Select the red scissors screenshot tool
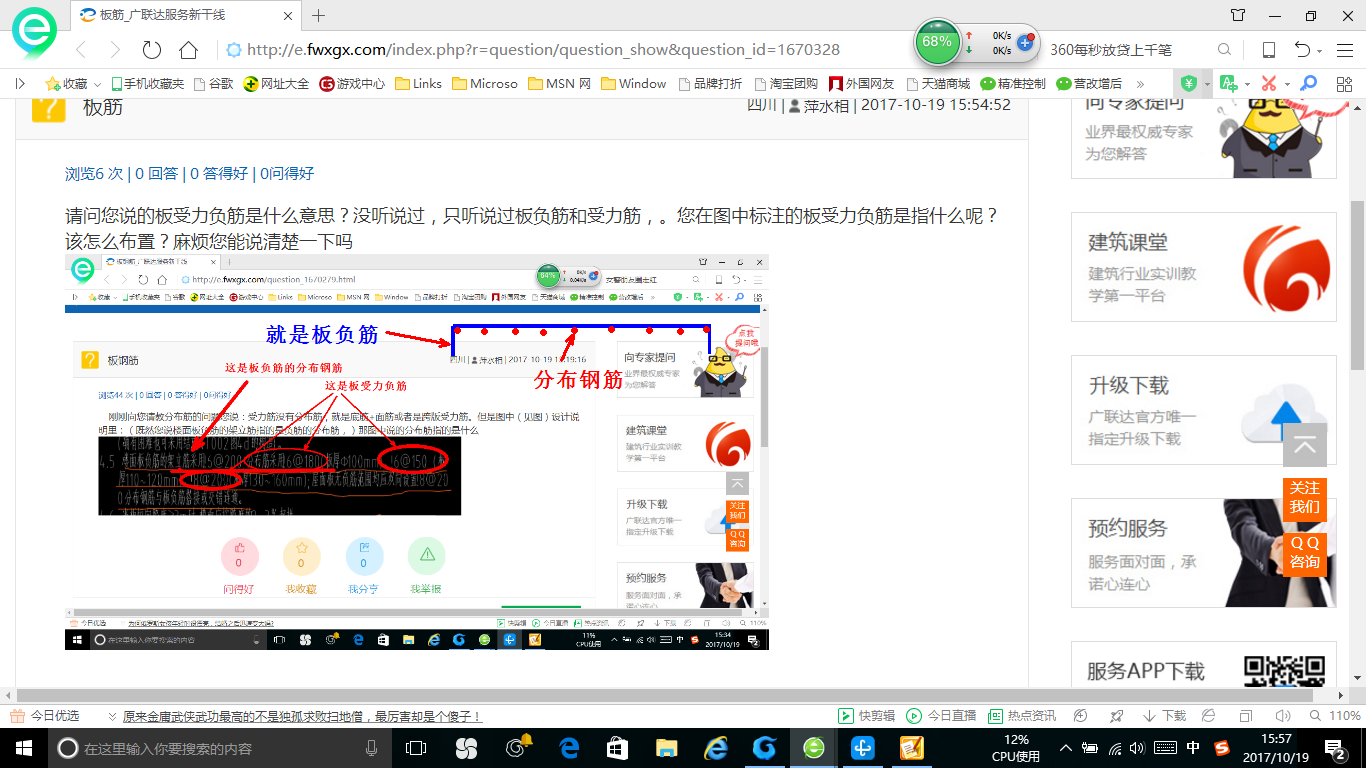This screenshot has height=768, width=1366. (x=1269, y=84)
